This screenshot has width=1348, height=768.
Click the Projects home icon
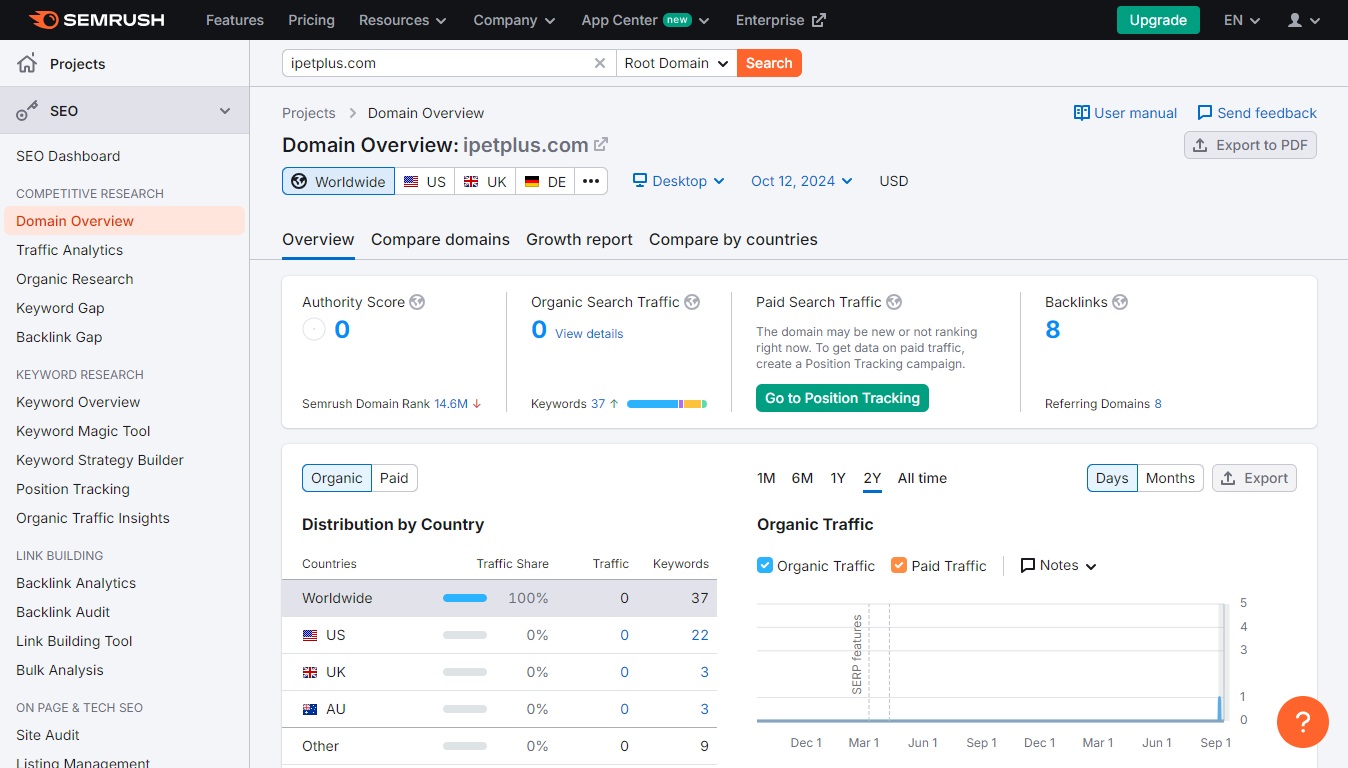pos(27,64)
